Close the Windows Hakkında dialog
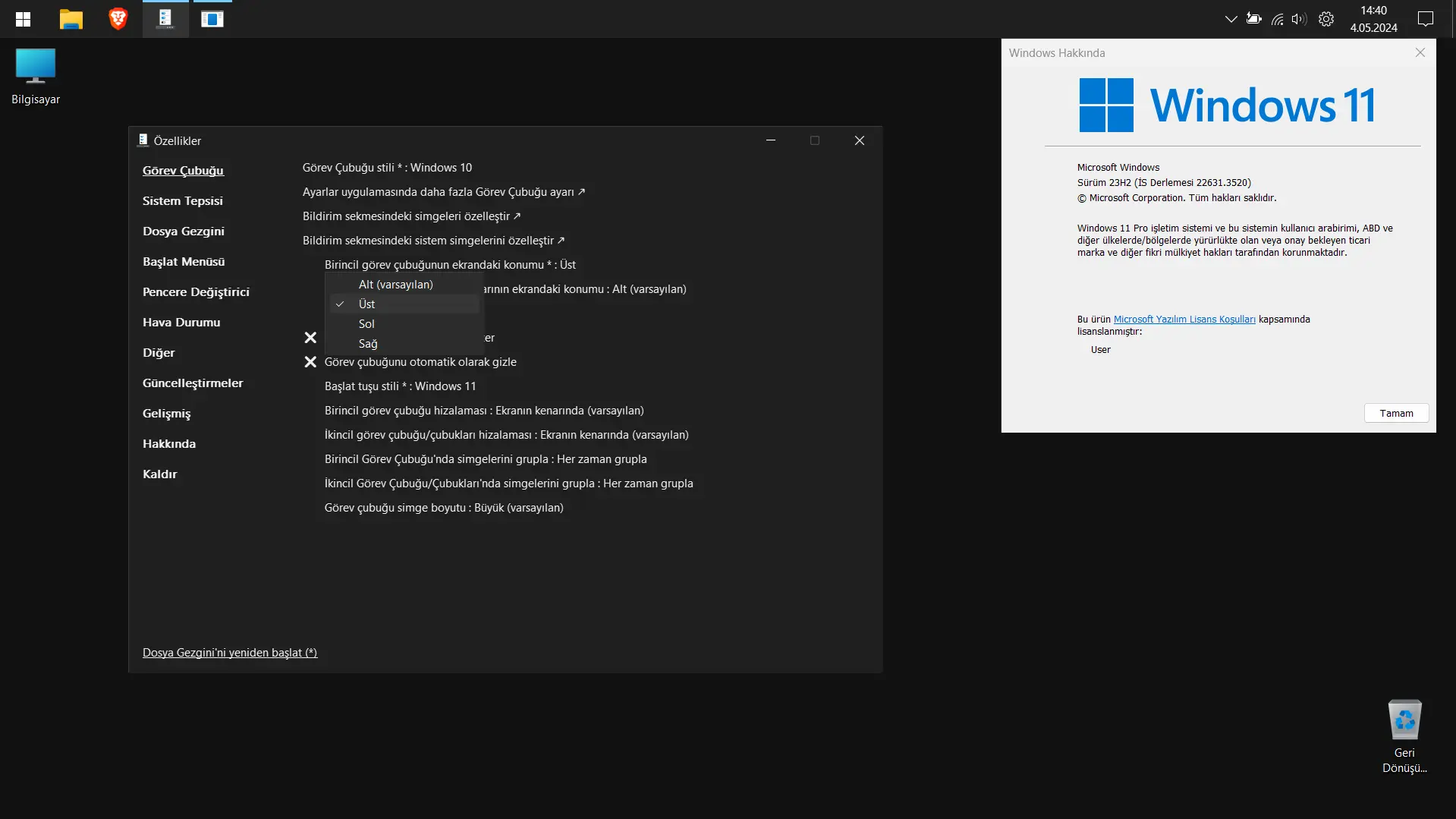This screenshot has height=819, width=1456. (1420, 52)
